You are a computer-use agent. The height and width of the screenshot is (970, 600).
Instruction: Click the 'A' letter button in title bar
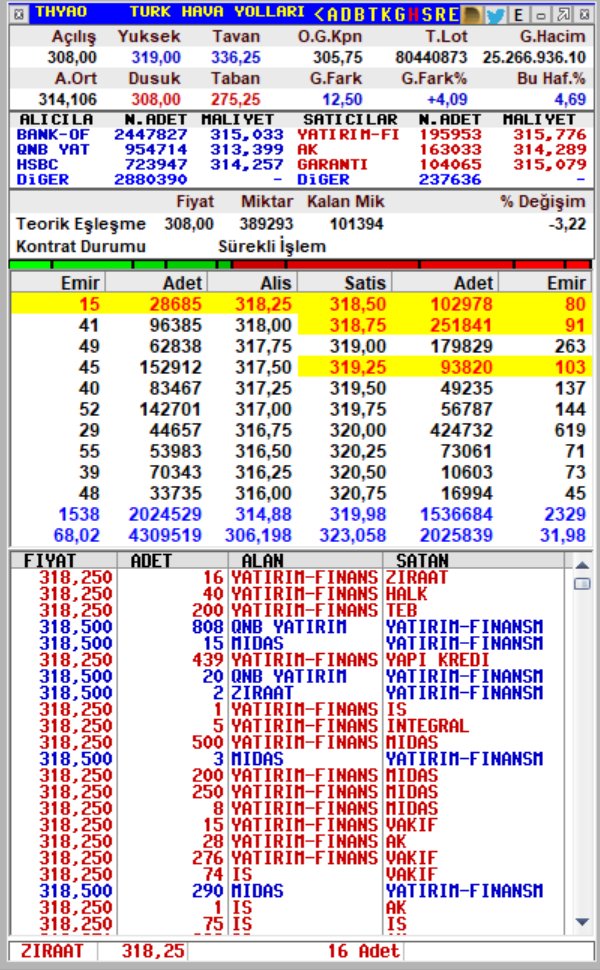(332, 14)
